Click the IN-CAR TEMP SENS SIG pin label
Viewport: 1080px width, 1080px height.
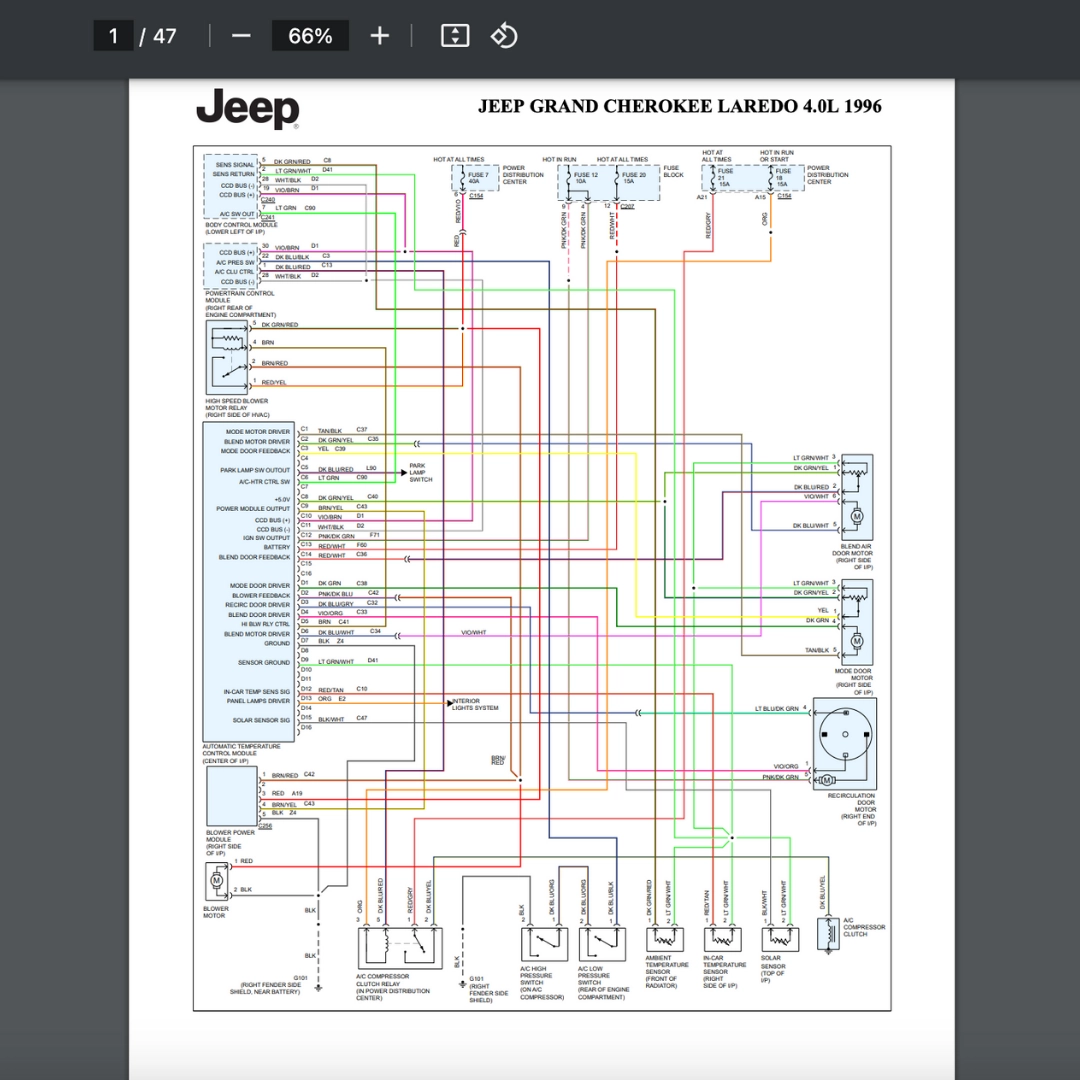tap(256, 692)
